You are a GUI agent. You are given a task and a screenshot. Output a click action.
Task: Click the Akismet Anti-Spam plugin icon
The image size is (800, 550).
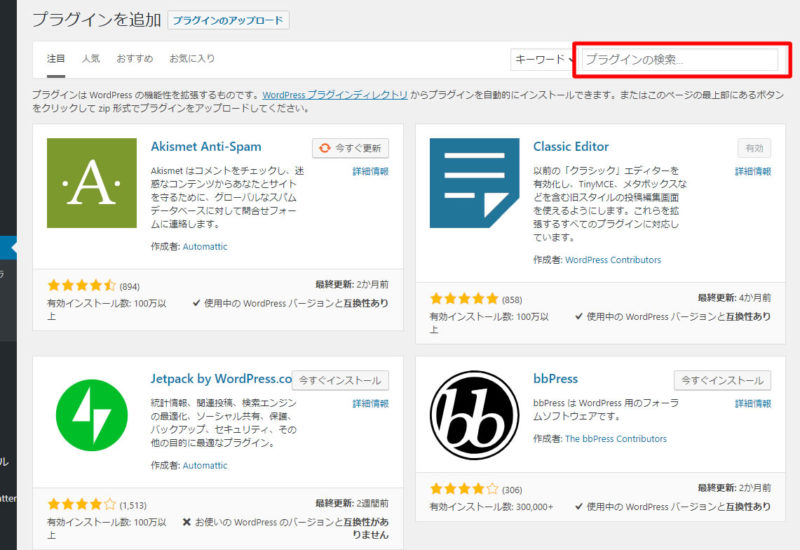coord(92,183)
